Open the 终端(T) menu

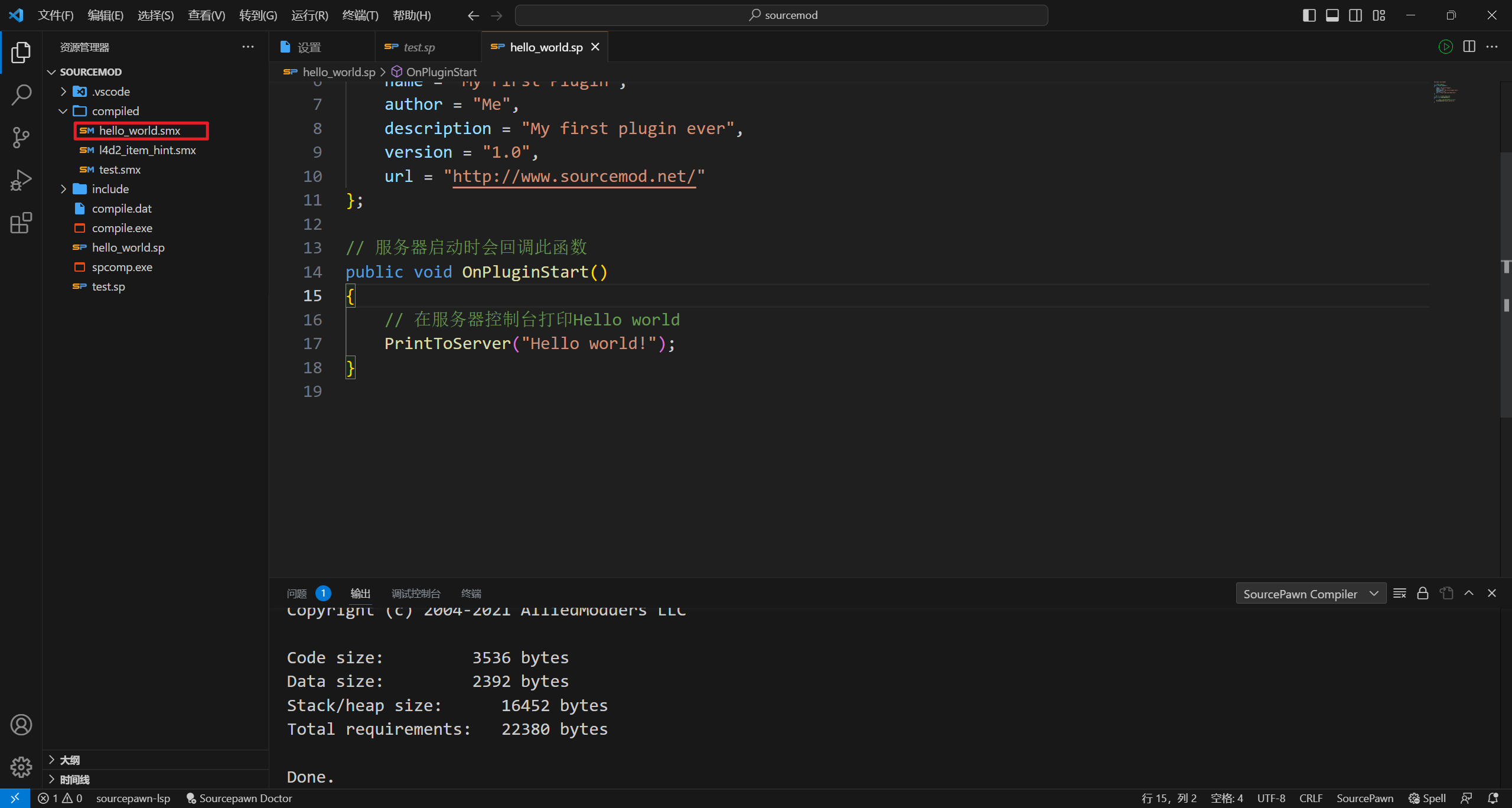[360, 15]
